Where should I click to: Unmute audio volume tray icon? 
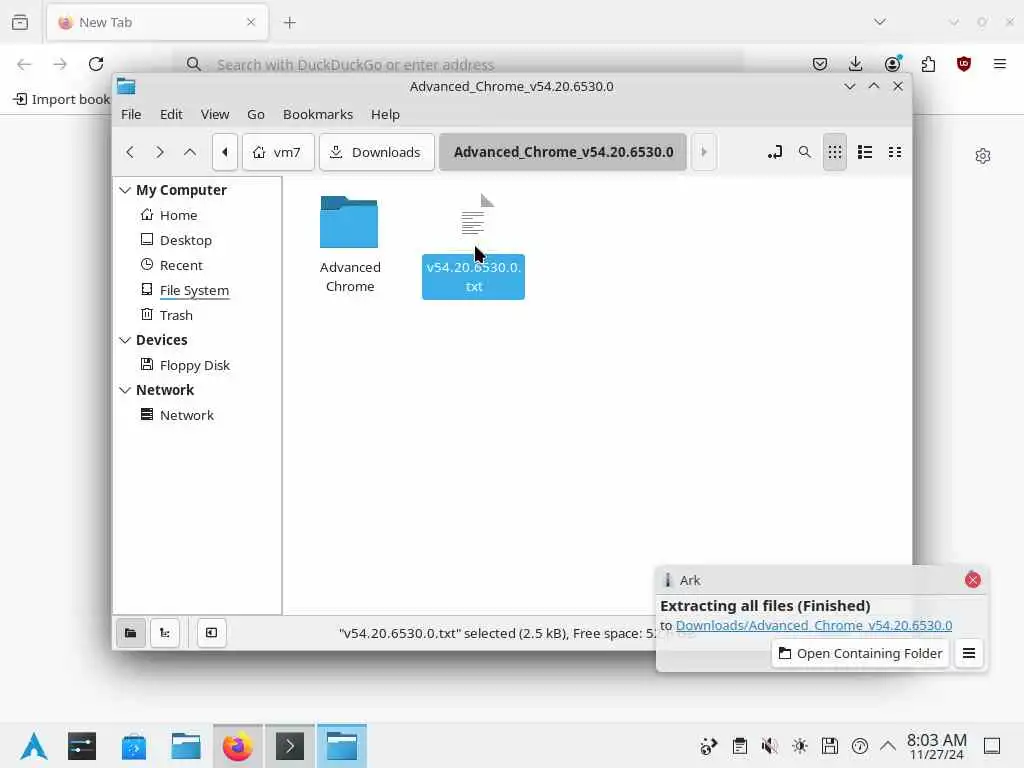(769, 746)
